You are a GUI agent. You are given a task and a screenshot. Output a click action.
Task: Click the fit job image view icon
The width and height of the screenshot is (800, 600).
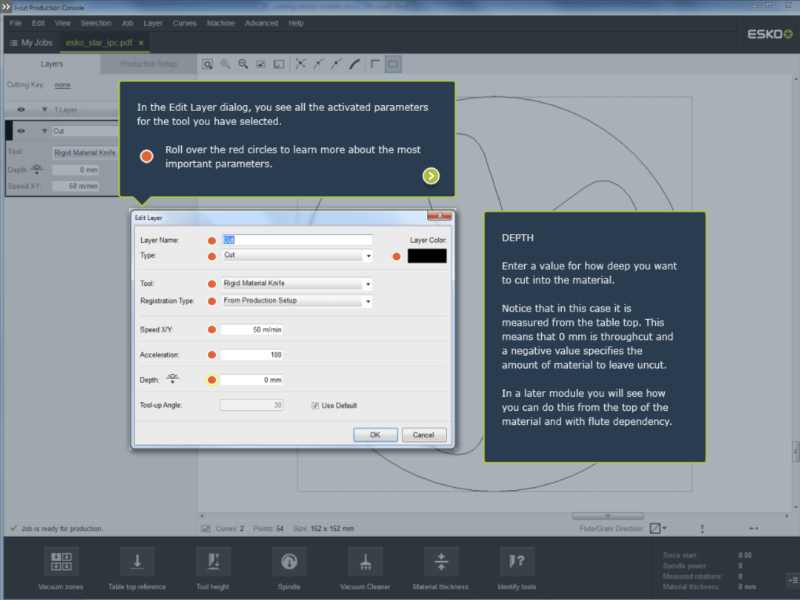(x=261, y=64)
